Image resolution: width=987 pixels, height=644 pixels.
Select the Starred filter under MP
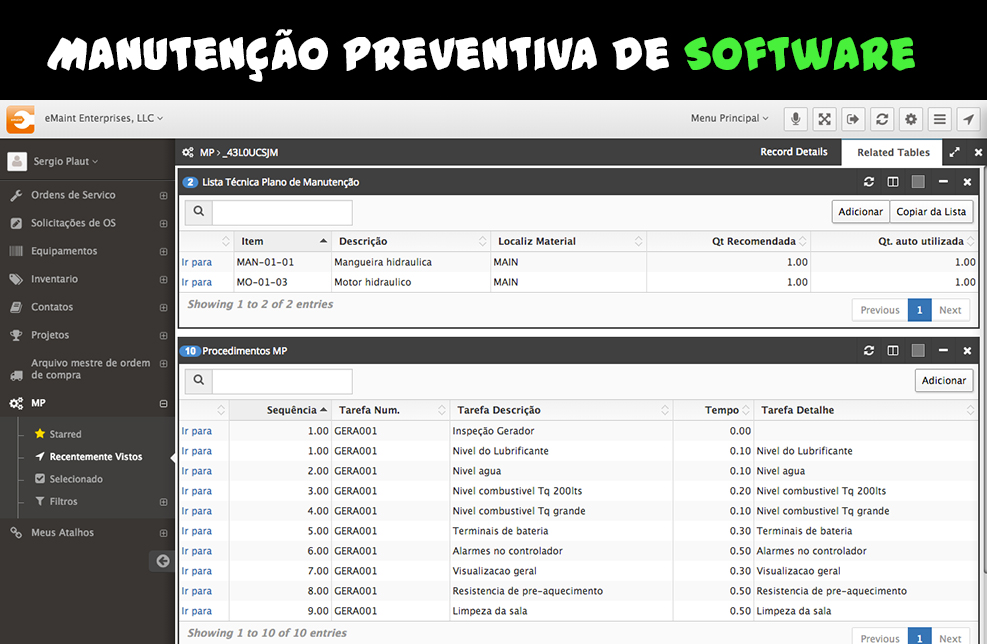65,434
